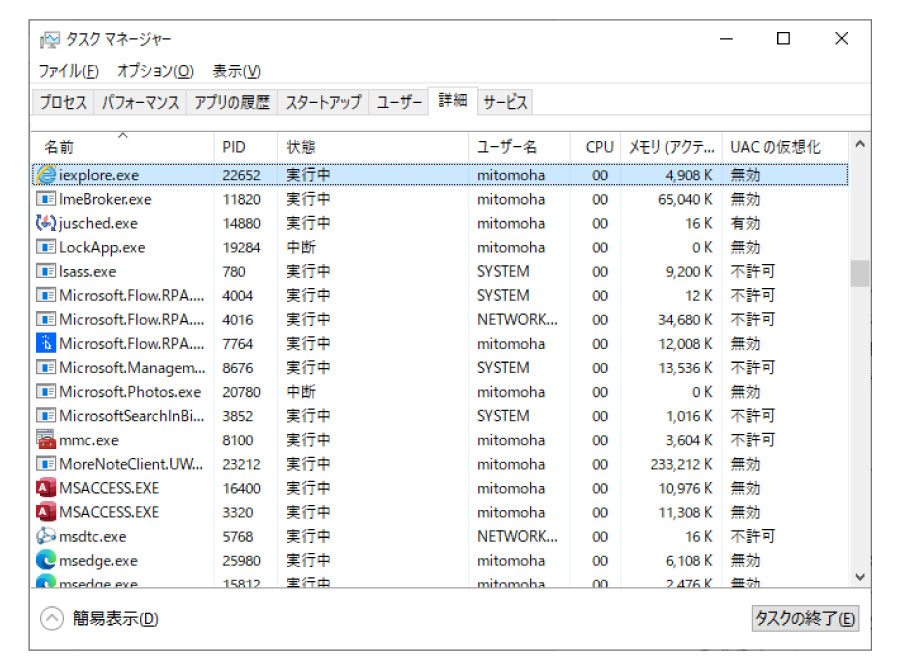Select the mmc.exe process name

tap(89, 440)
